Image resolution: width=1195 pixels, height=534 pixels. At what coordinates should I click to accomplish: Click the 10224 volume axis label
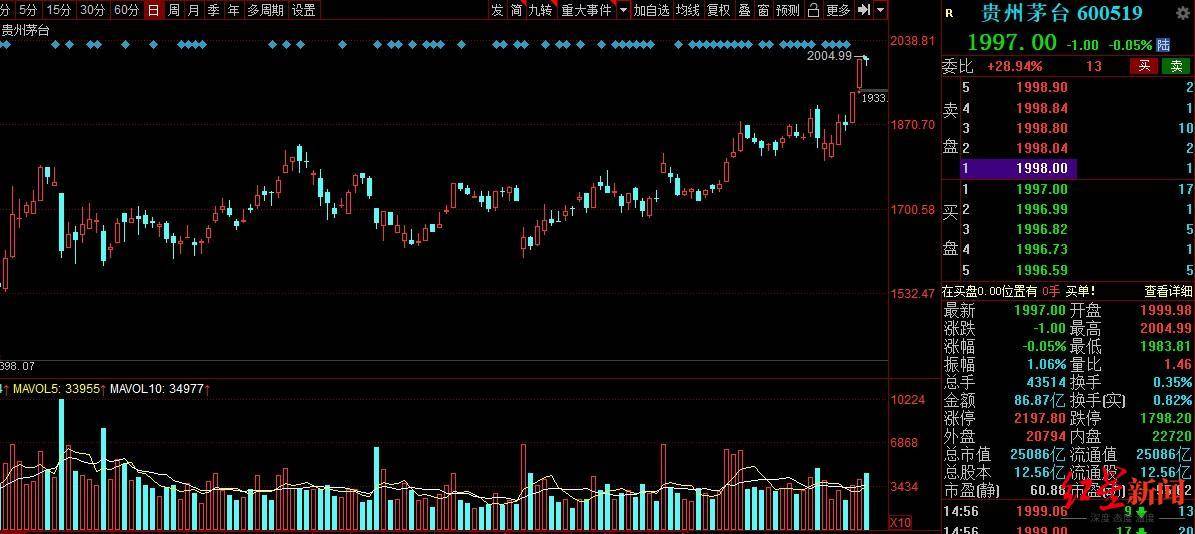click(x=908, y=400)
